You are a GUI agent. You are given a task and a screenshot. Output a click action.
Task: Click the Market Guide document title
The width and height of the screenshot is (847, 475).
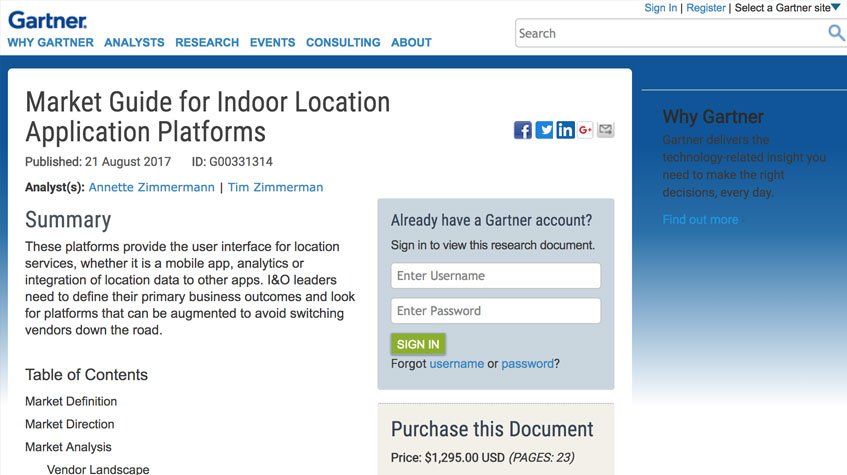[x=207, y=117]
